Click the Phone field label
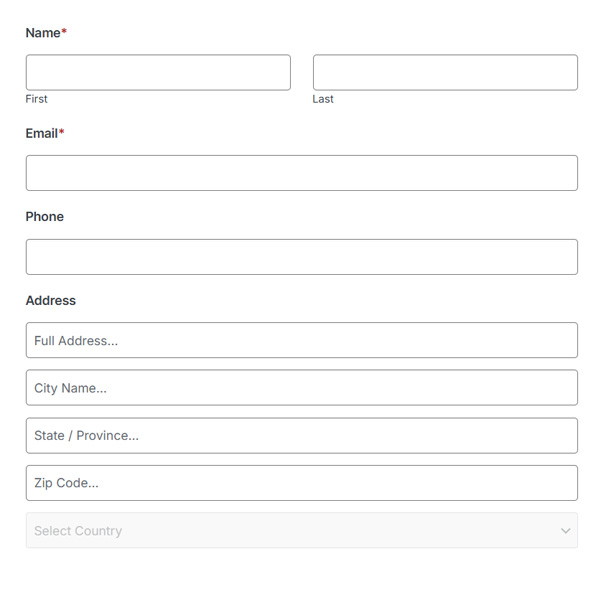600x600 pixels. coord(44,217)
